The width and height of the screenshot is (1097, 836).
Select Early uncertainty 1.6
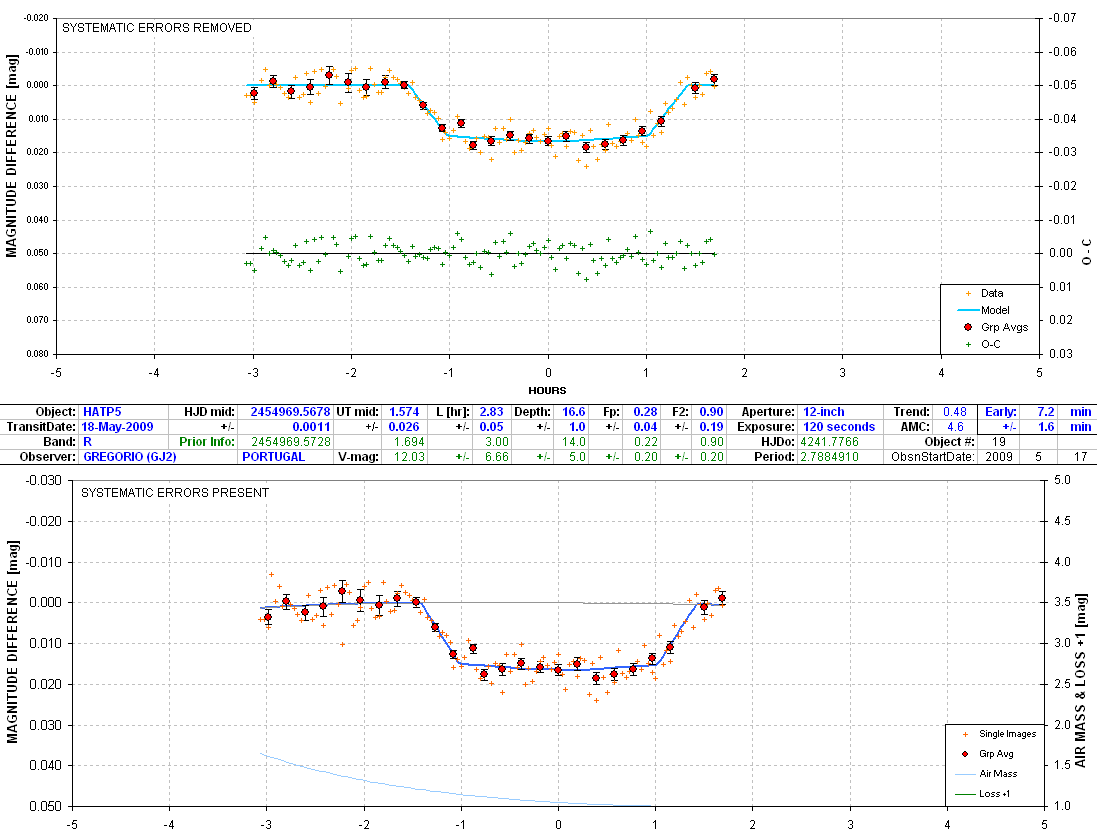tap(1045, 427)
